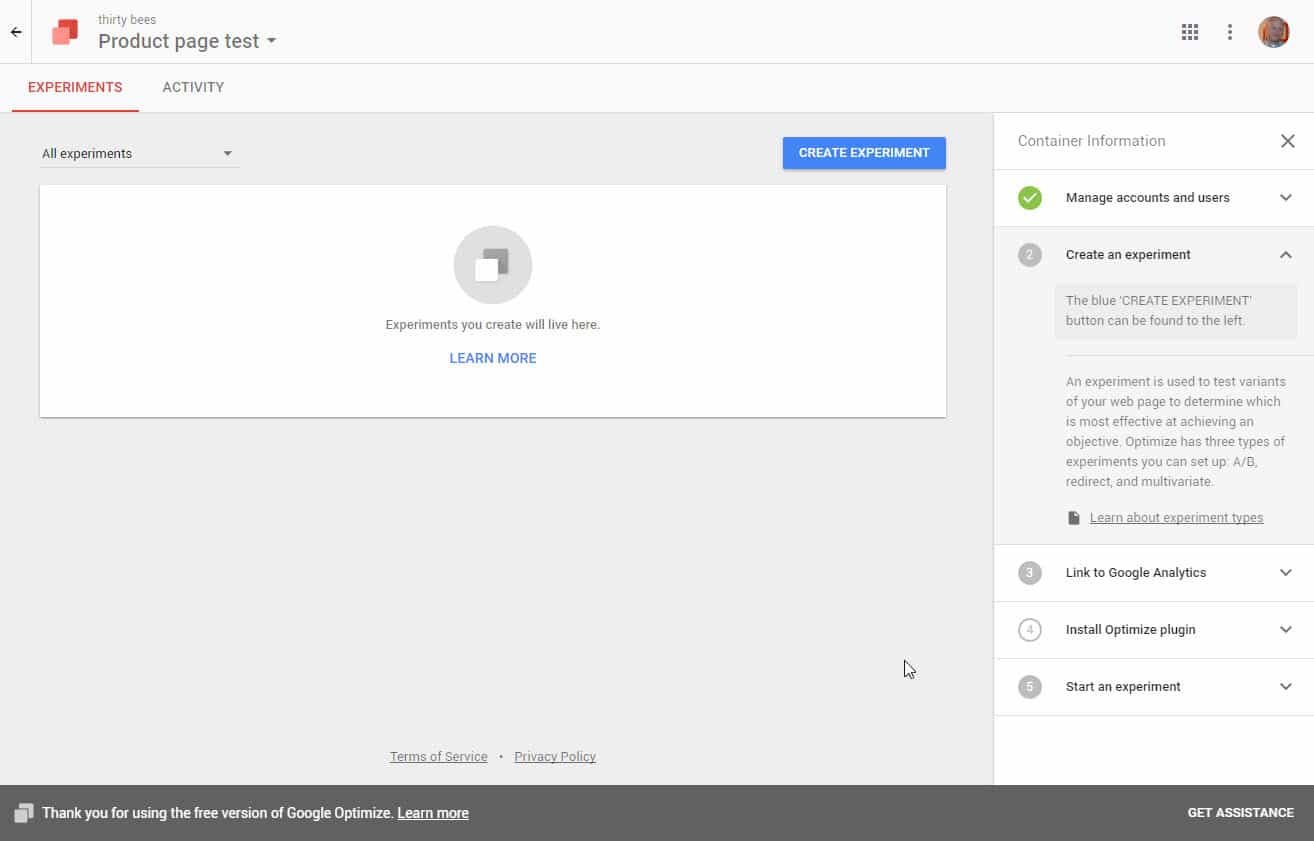Open Learn about experiment types link
This screenshot has width=1314, height=841.
1176,518
